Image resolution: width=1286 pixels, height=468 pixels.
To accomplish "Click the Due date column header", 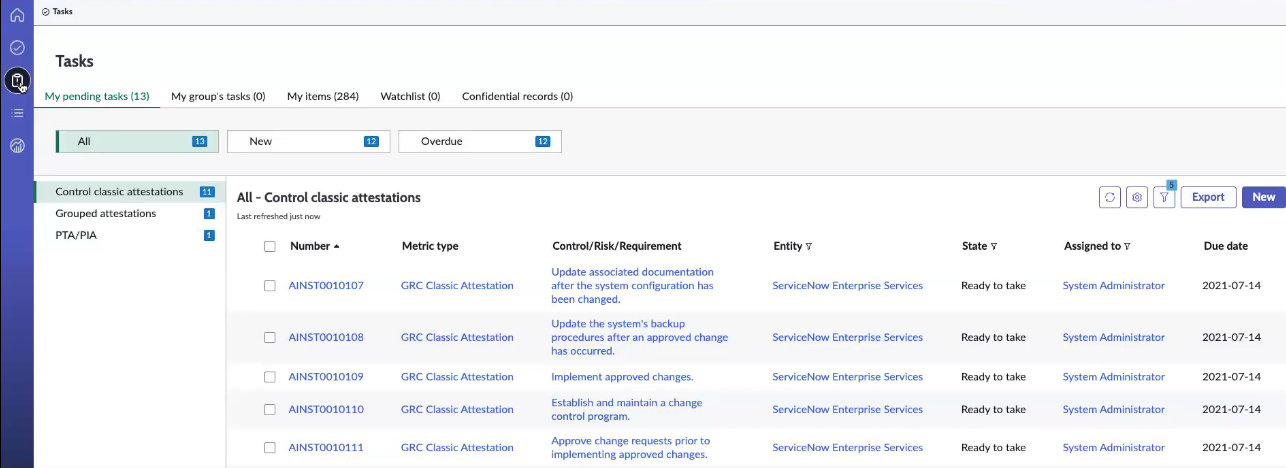I will coord(1226,246).
